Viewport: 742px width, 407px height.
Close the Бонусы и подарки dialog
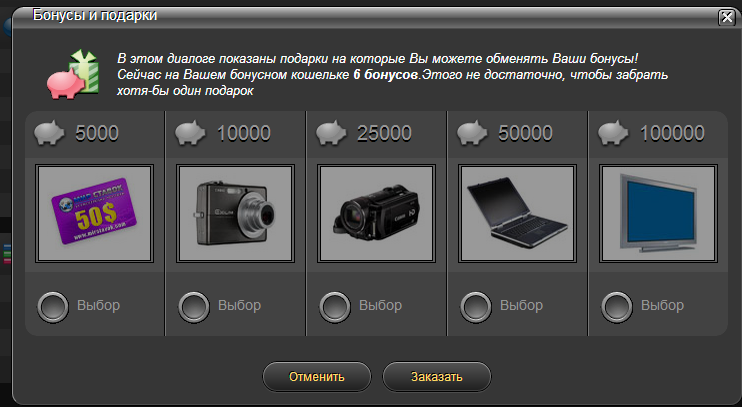pos(727,18)
